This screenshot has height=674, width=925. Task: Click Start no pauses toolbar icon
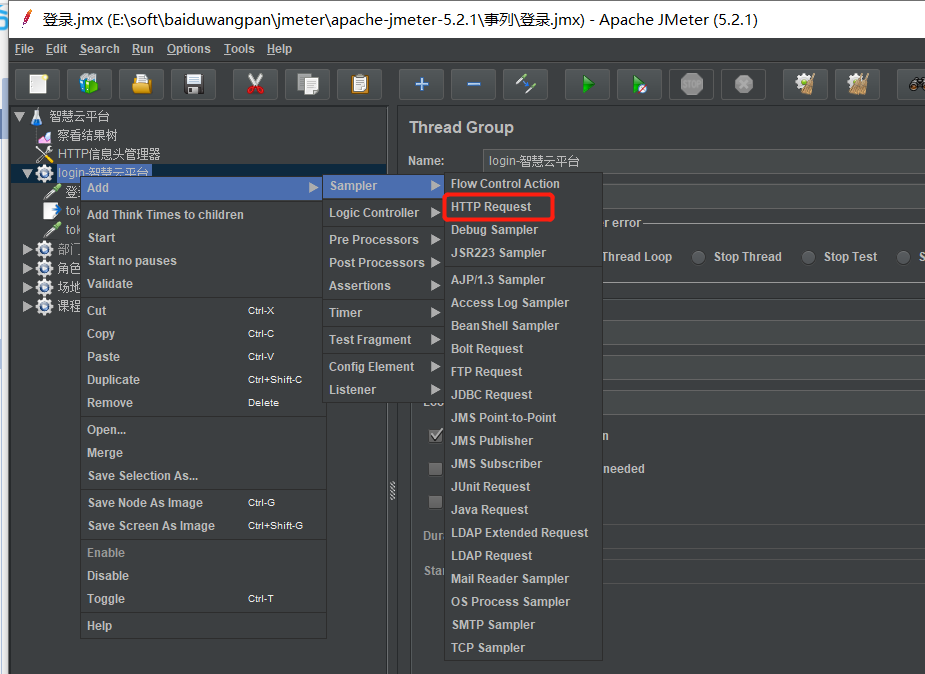point(639,84)
